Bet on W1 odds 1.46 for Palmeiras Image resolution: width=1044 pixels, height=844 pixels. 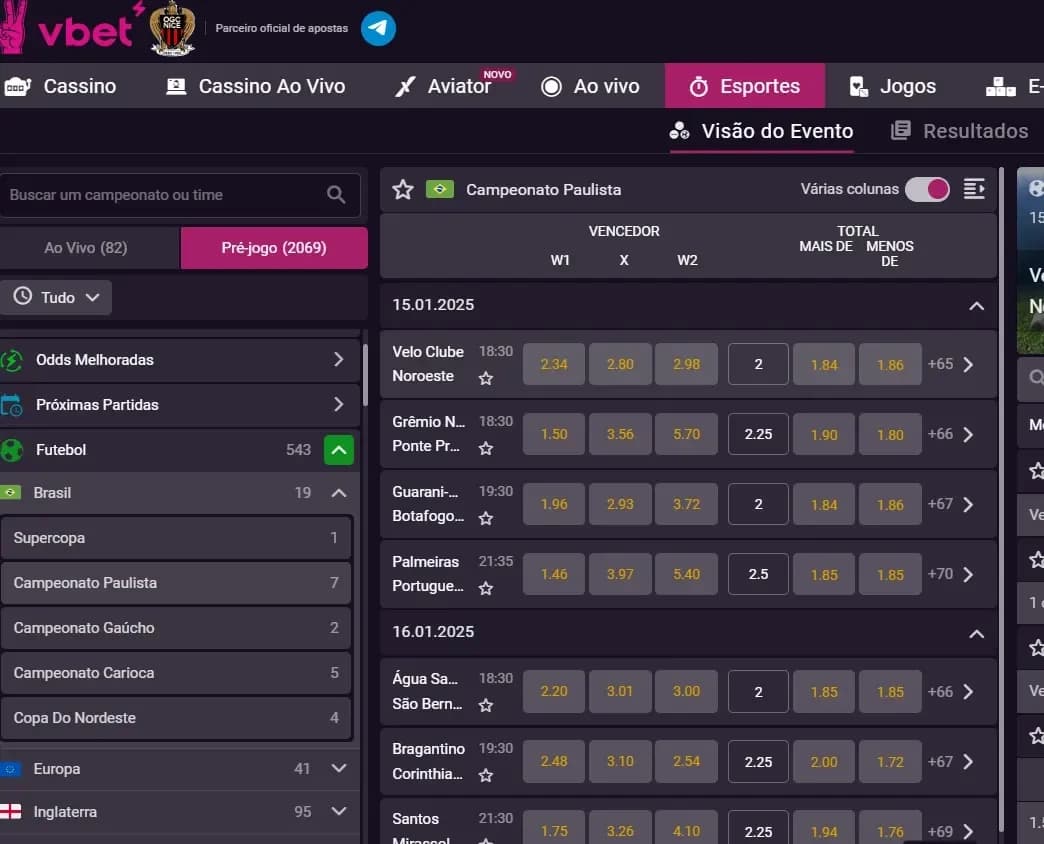click(554, 574)
